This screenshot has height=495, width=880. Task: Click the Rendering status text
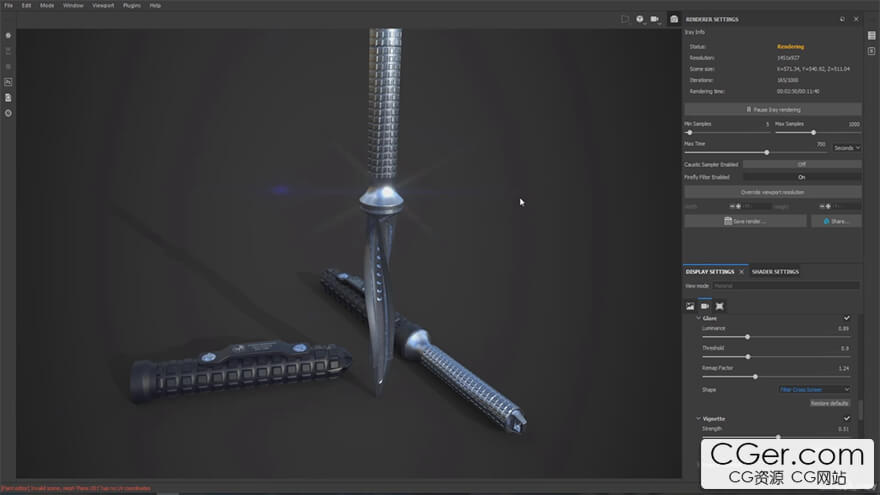(x=791, y=47)
